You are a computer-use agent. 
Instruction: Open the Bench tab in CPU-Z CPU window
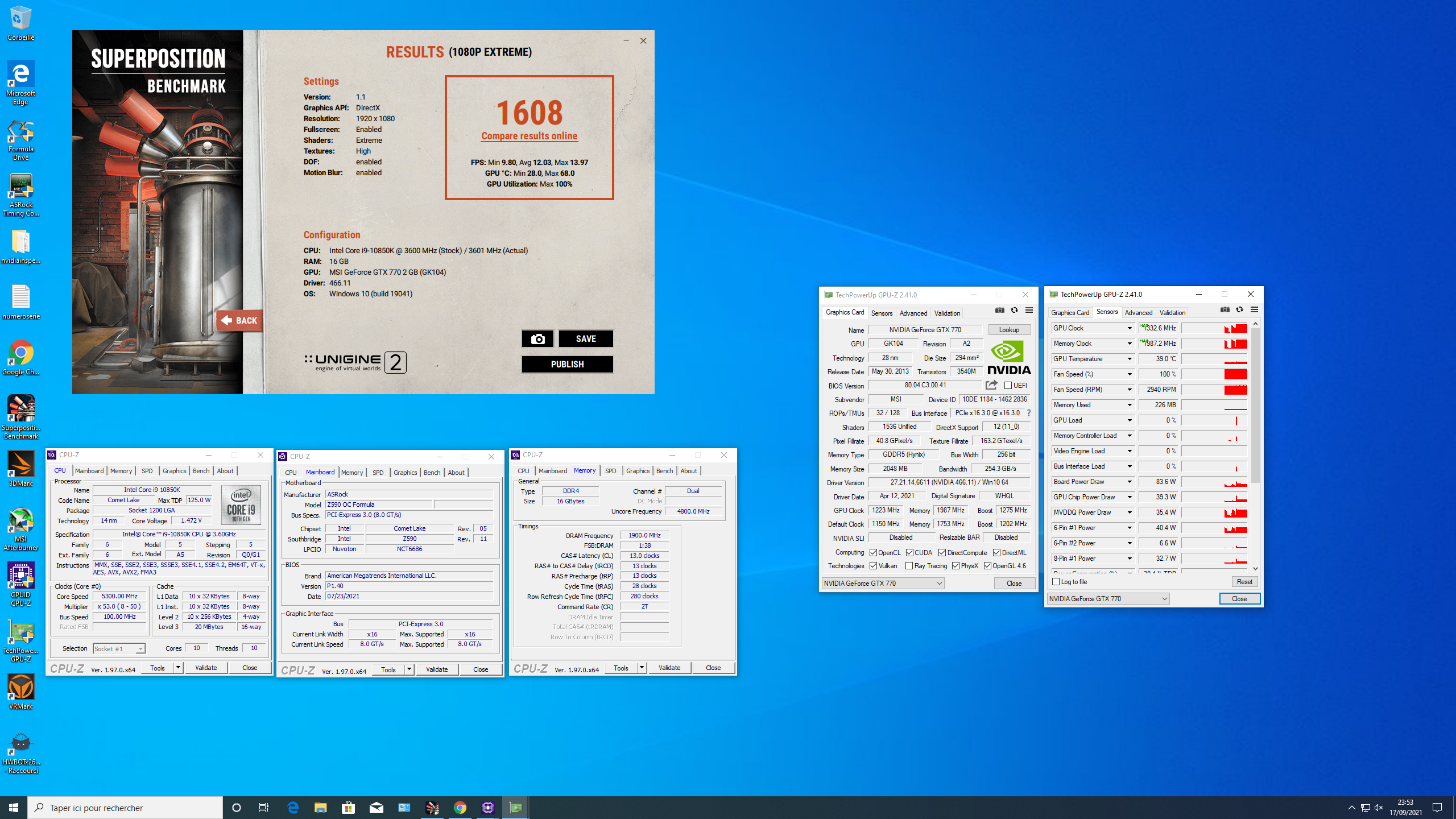pyautogui.click(x=201, y=471)
